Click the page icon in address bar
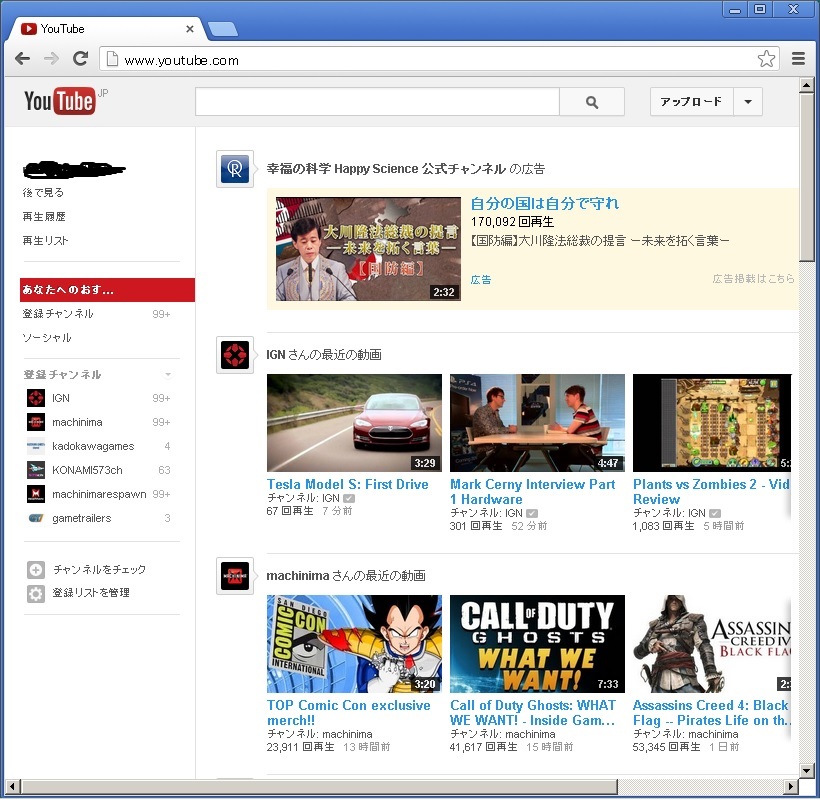820x800 pixels. (112, 59)
